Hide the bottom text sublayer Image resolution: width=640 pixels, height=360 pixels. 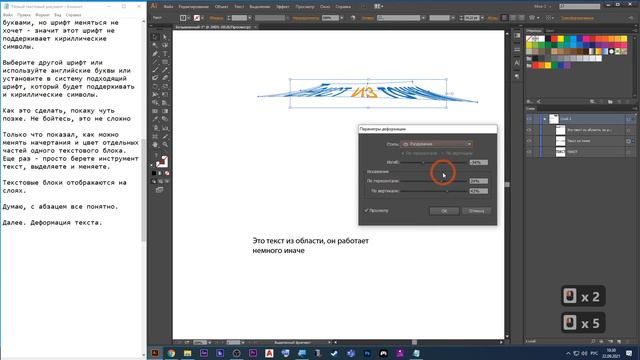point(529,152)
